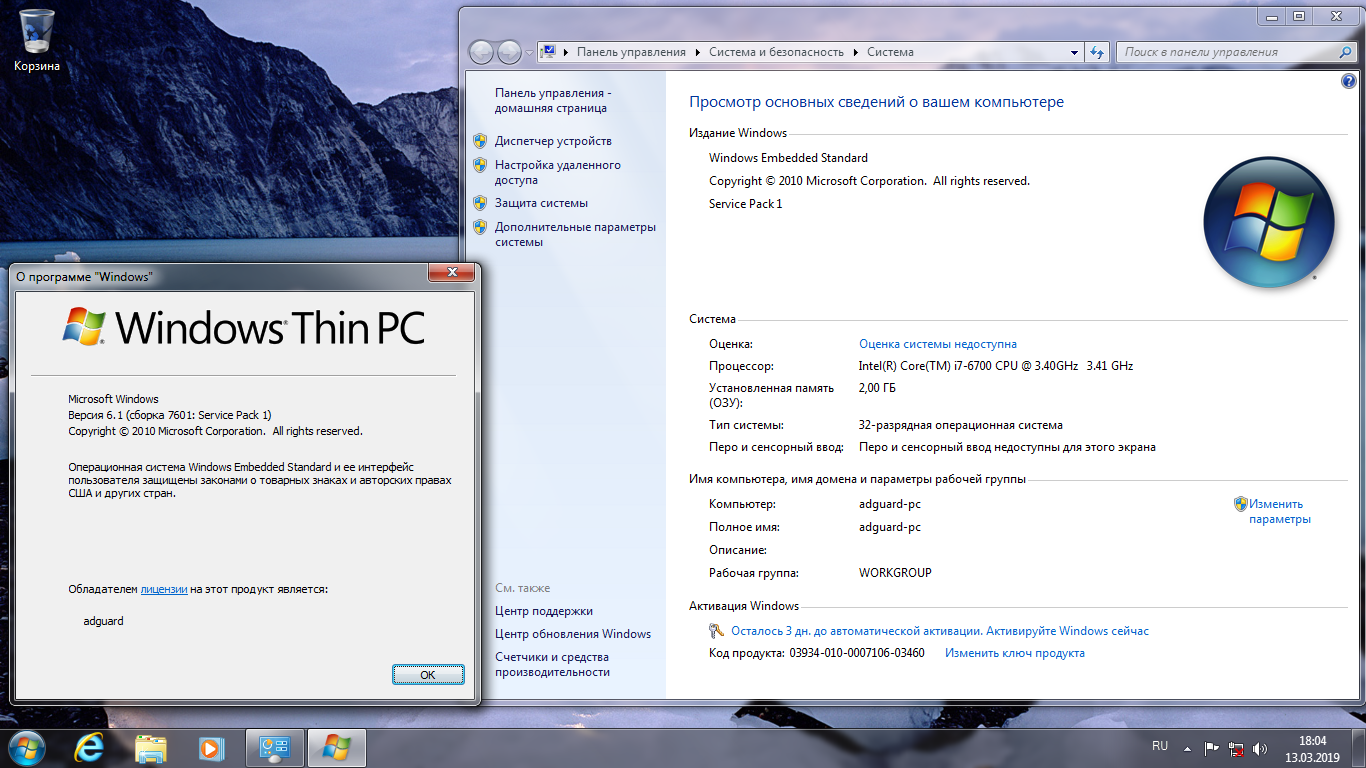Show hidden tray icons arrow

tap(1187, 748)
